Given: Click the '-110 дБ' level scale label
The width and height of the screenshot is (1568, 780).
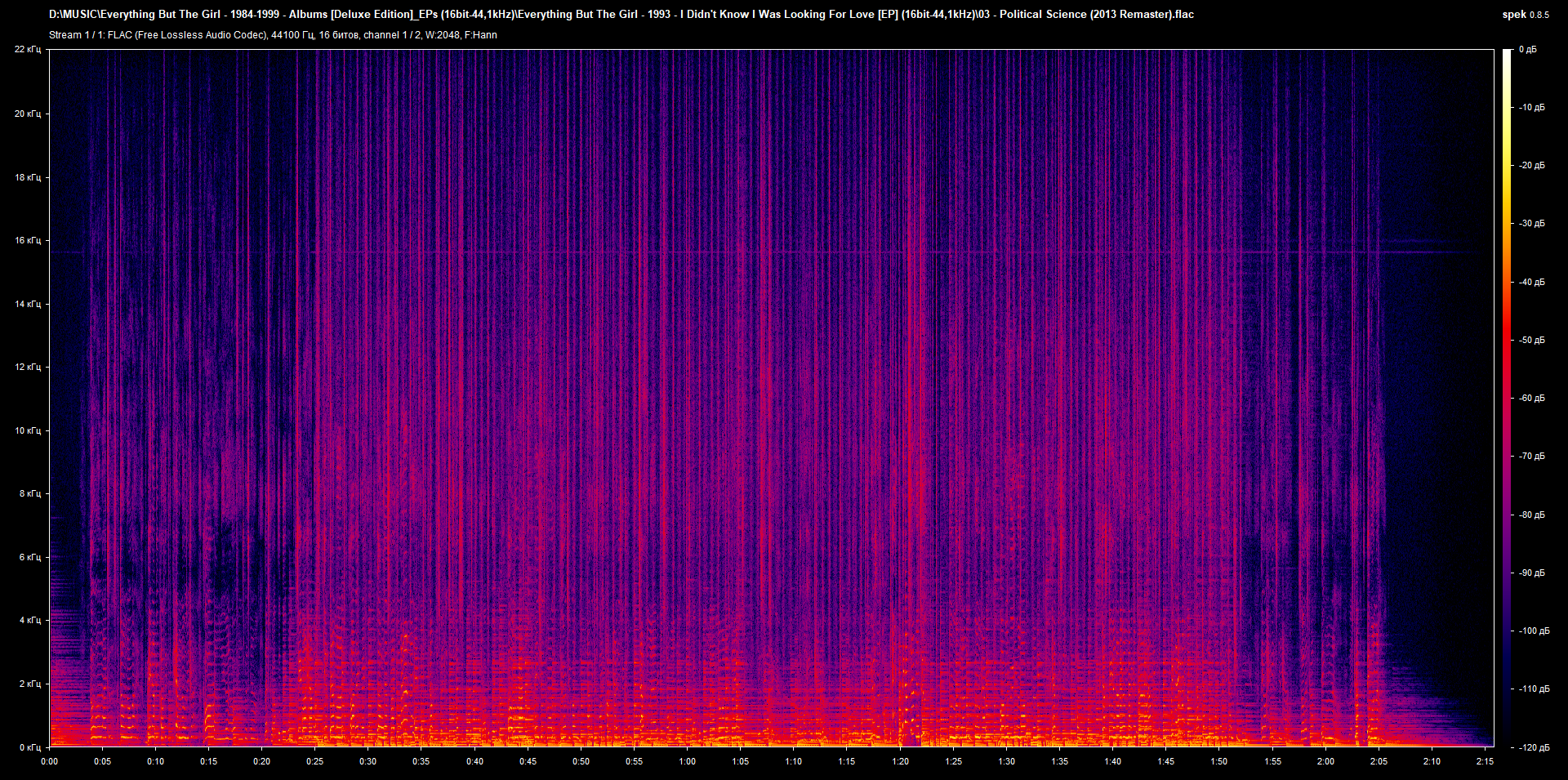Looking at the screenshot, I should pyautogui.click(x=1534, y=689).
